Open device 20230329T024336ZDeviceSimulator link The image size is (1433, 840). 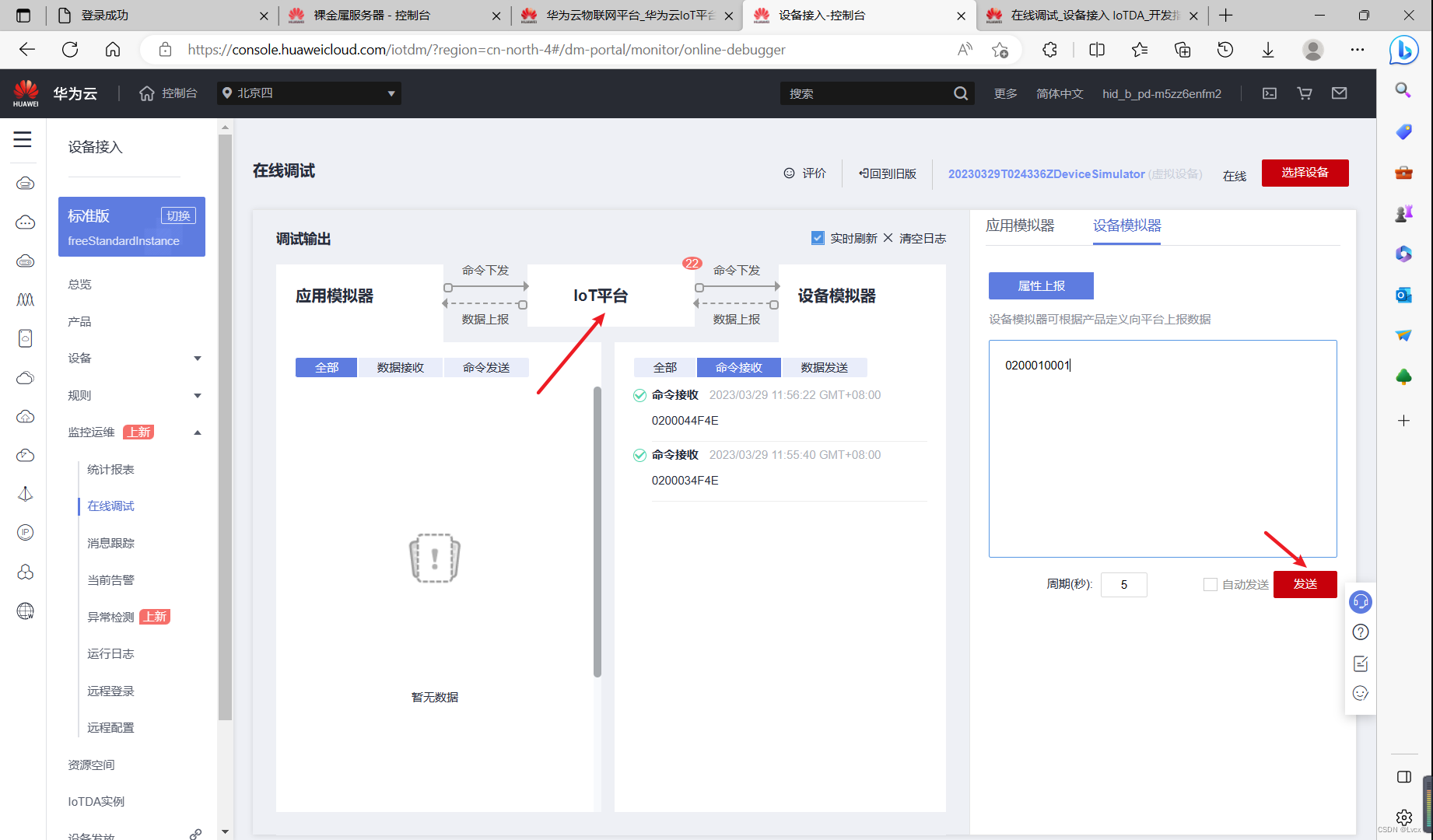click(x=1046, y=174)
